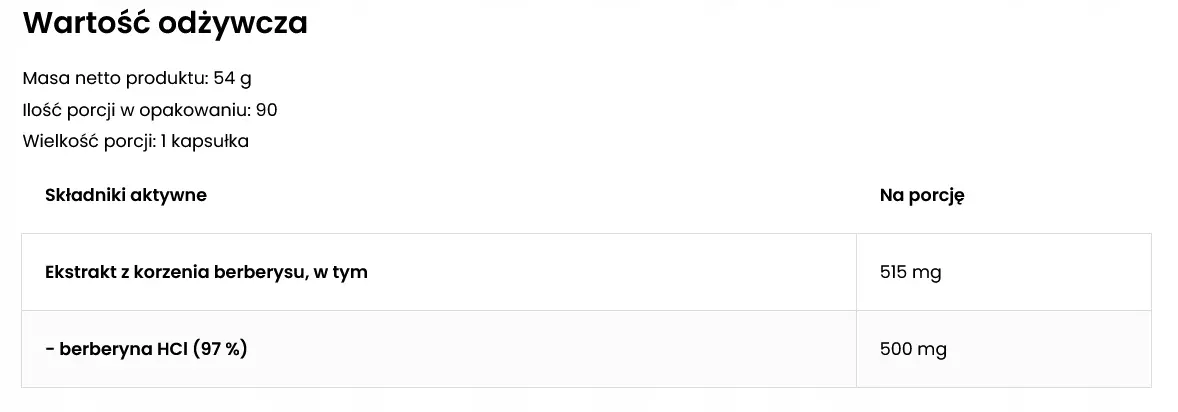Select the "Wielkość porcji" label
The height and width of the screenshot is (412, 1178).
87,140
